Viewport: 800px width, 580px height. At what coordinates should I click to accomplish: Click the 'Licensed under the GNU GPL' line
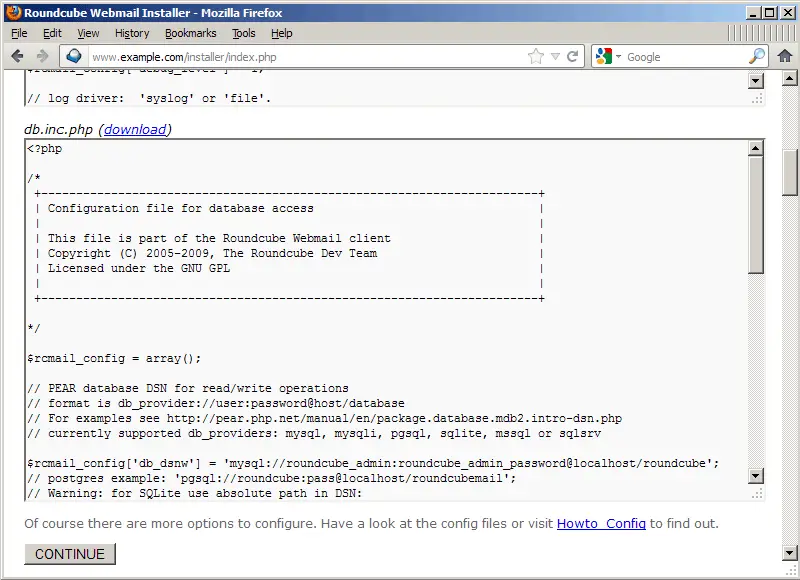[x=139, y=268]
